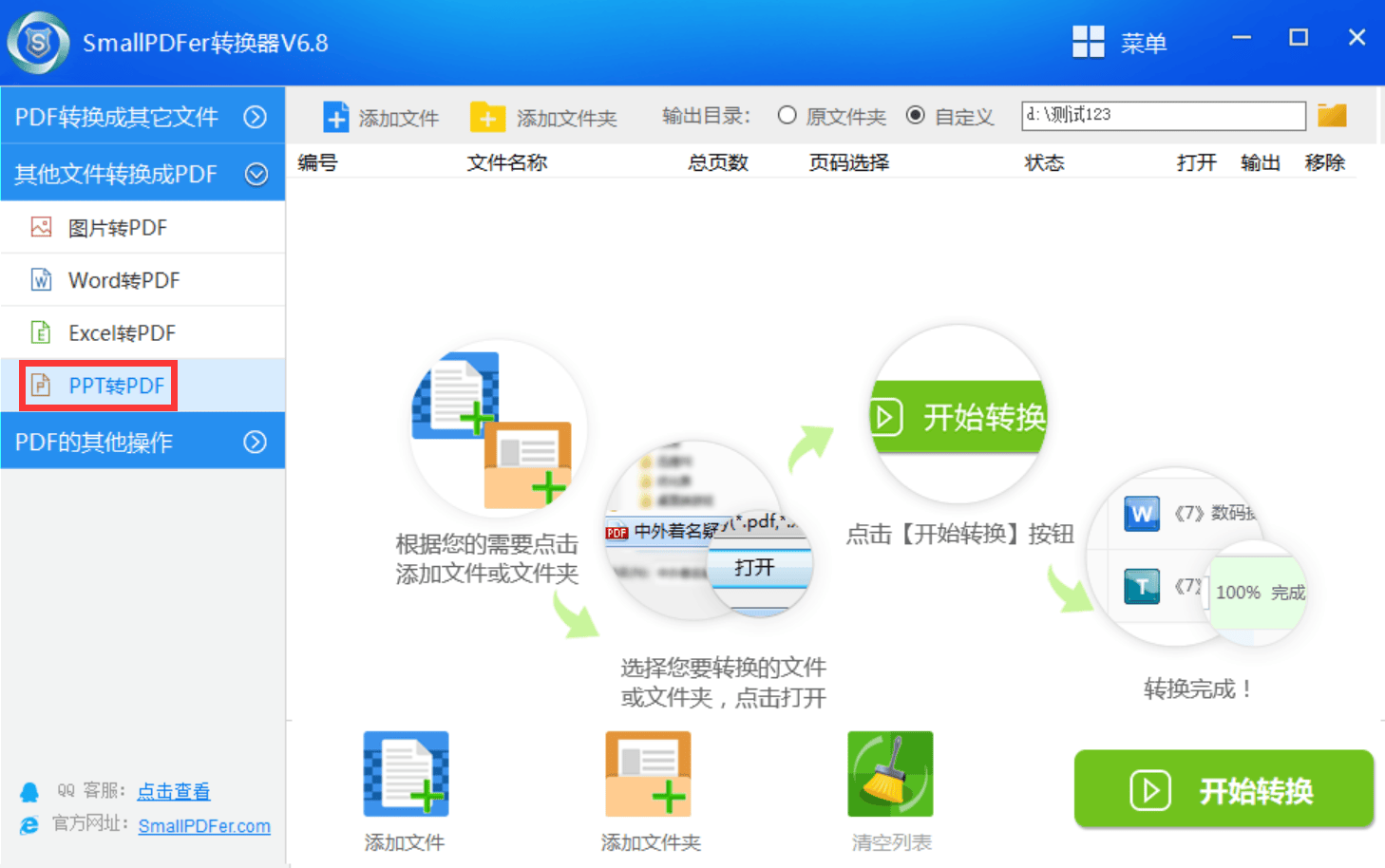The width and height of the screenshot is (1385, 868).
Task: Click the 页码选择 column header
Action: (x=848, y=161)
